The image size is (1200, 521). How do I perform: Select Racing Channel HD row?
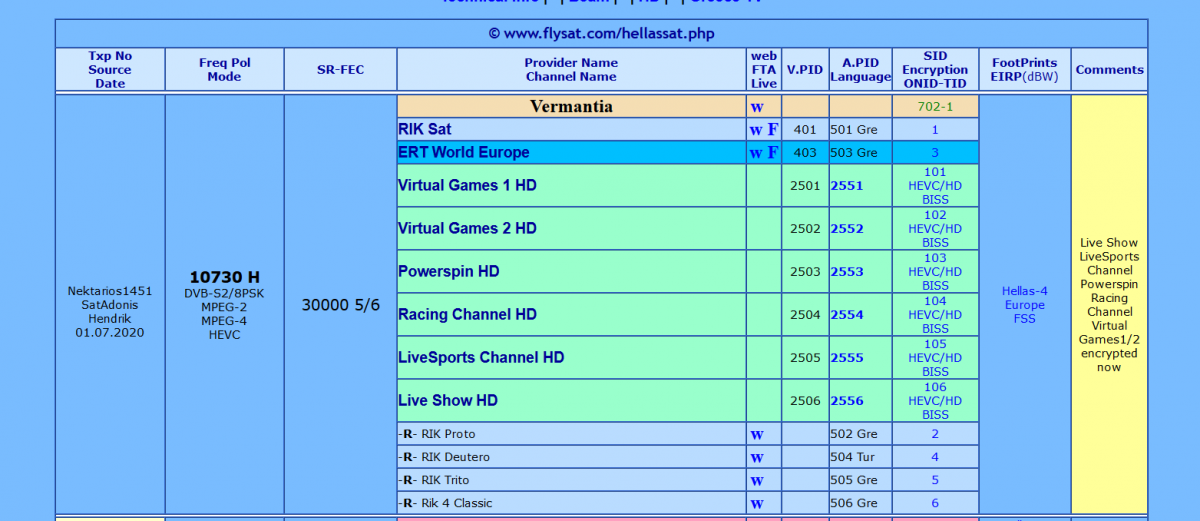(x=467, y=315)
